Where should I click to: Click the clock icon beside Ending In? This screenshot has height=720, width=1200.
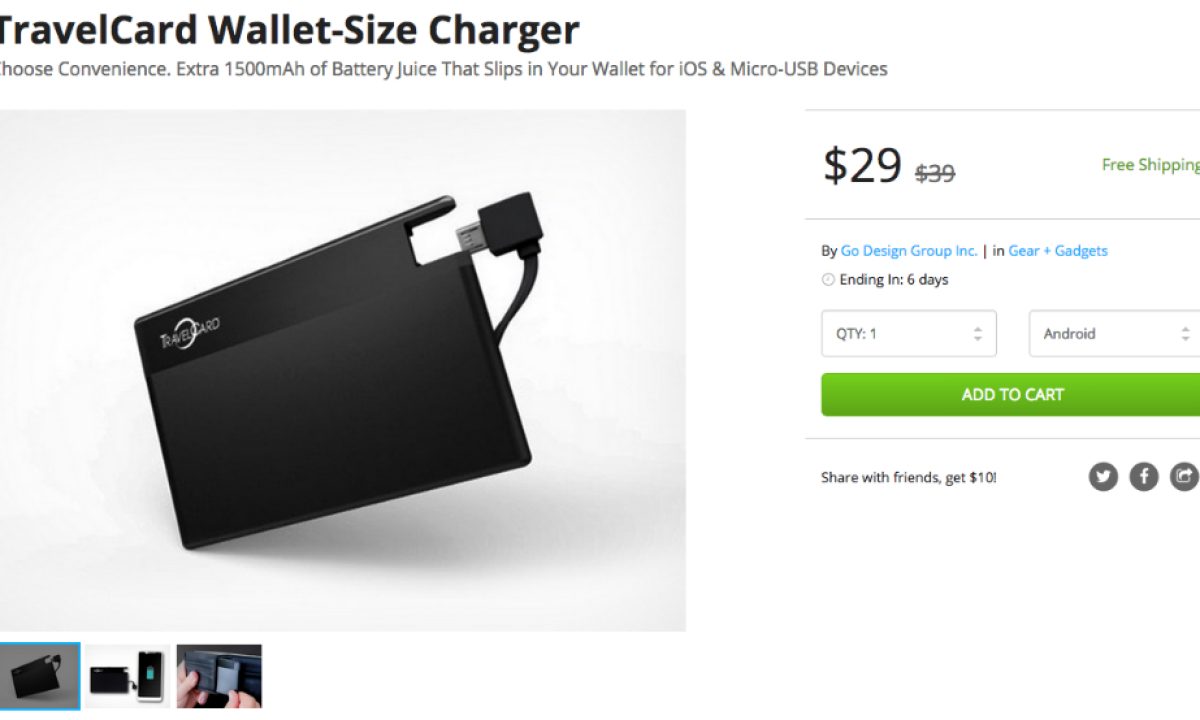pyautogui.click(x=828, y=280)
